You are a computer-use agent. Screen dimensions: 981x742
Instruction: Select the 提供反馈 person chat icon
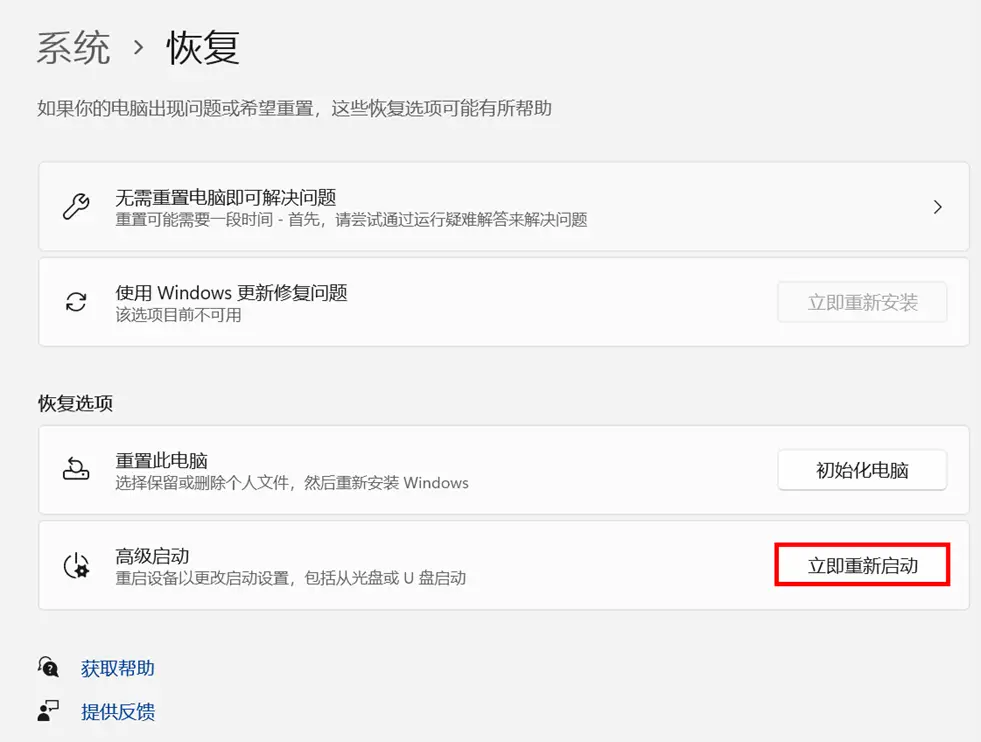tap(47, 711)
